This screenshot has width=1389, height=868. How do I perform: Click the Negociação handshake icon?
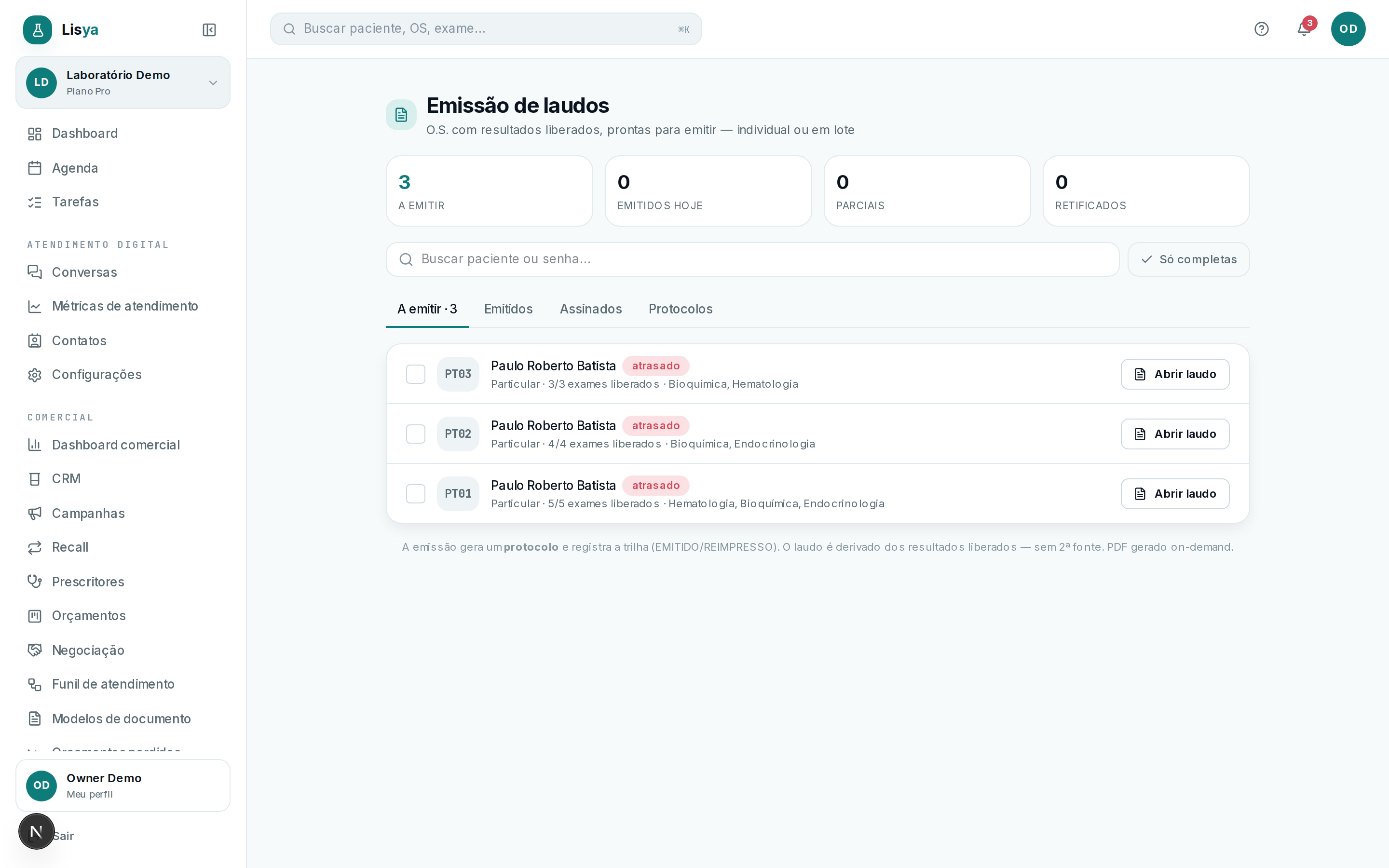[x=34, y=650]
